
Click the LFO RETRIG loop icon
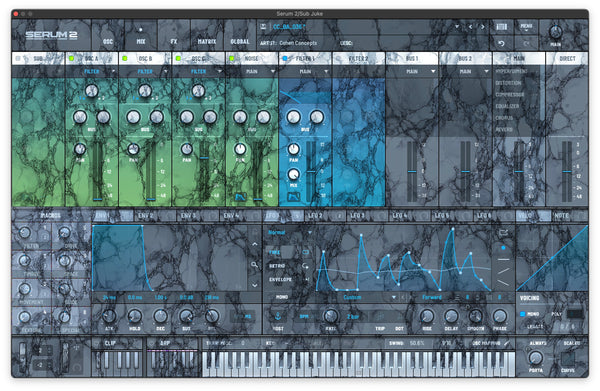pos(305,266)
